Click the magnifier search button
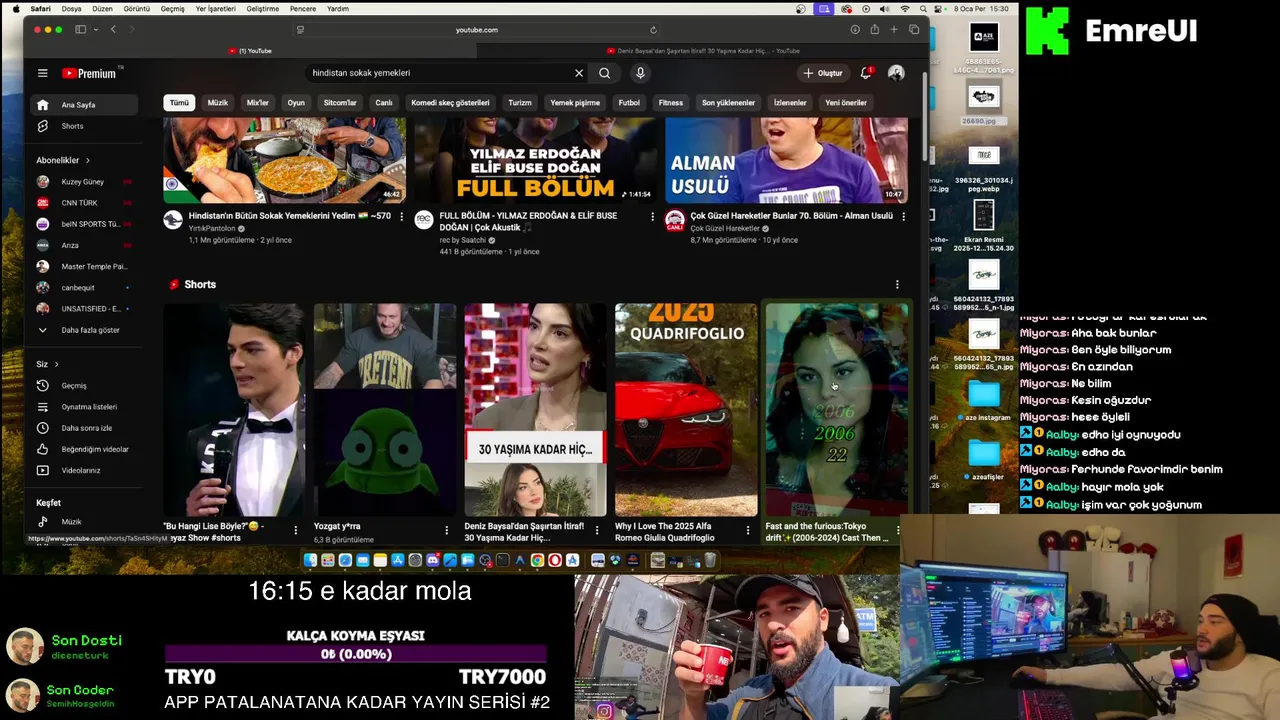The height and width of the screenshot is (720, 1280). (x=604, y=73)
